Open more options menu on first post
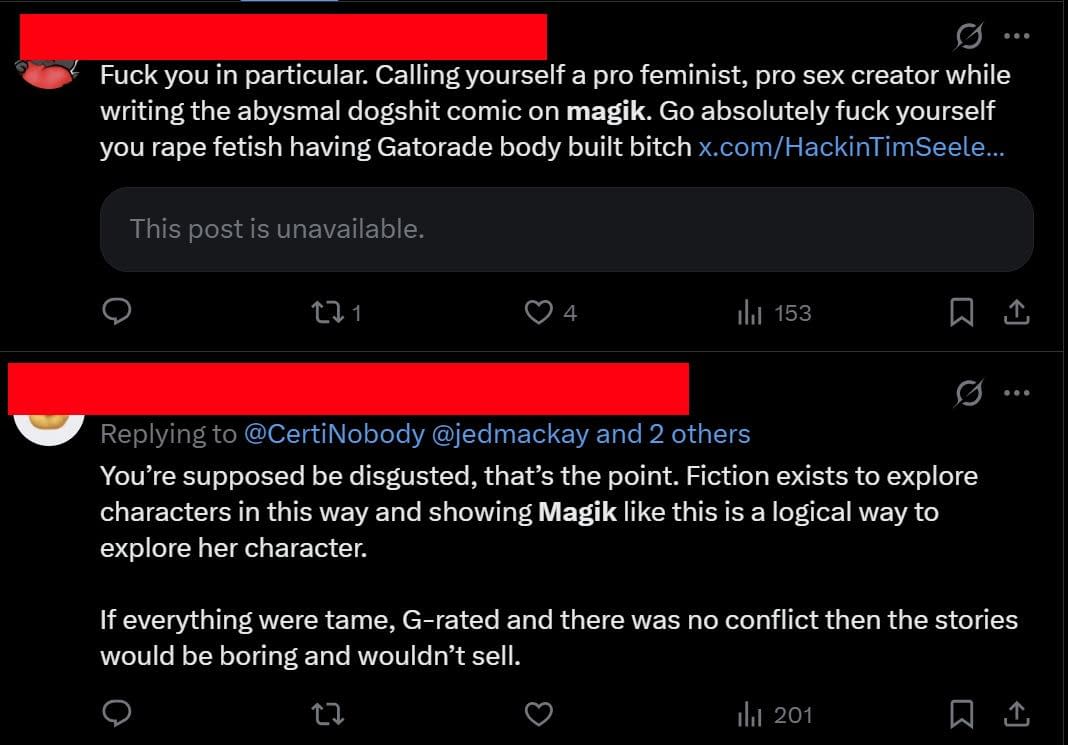This screenshot has width=1068, height=745. coord(1016,37)
